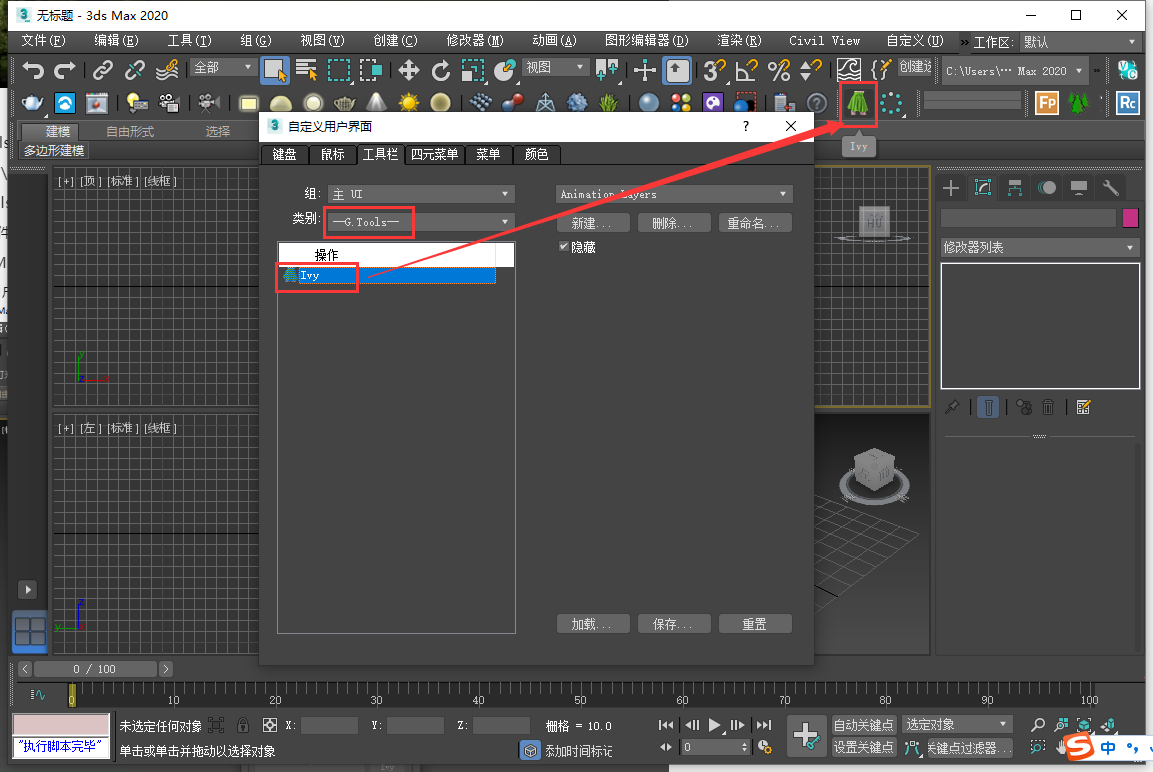Open the 类别 G.Tools dropdown
The height and width of the screenshot is (772, 1153).
420,222
